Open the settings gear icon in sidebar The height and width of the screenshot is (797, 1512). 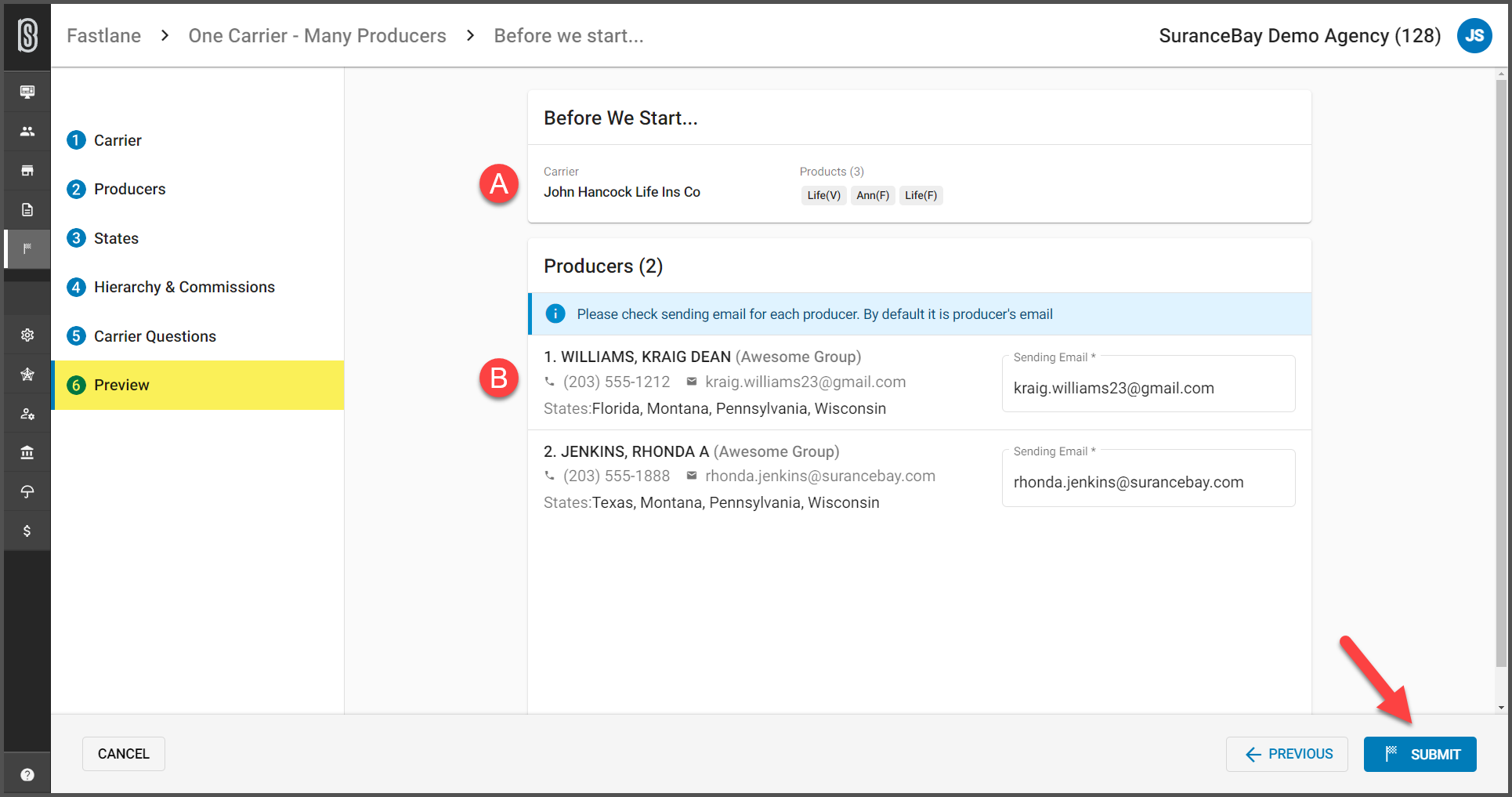pos(27,335)
